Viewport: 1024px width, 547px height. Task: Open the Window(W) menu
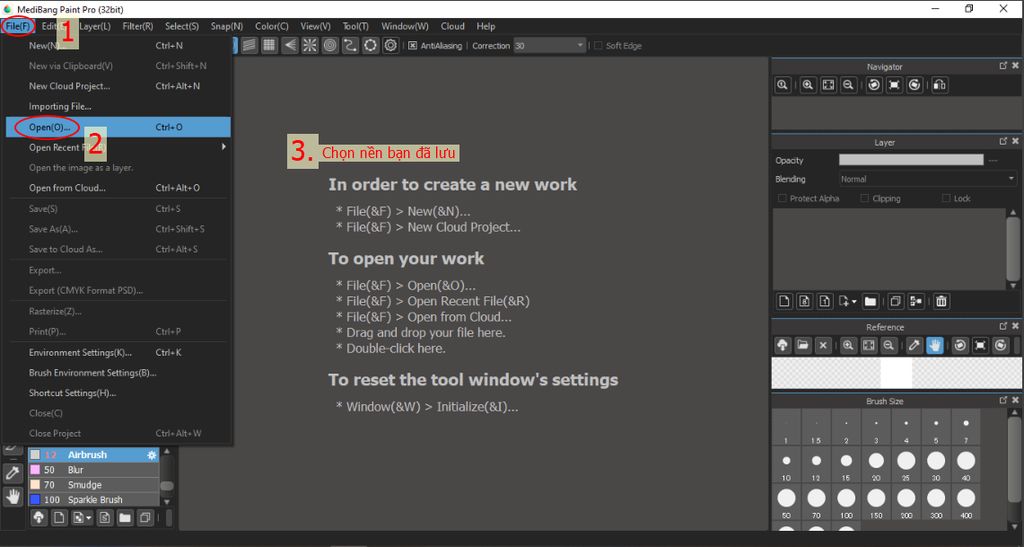click(x=405, y=26)
